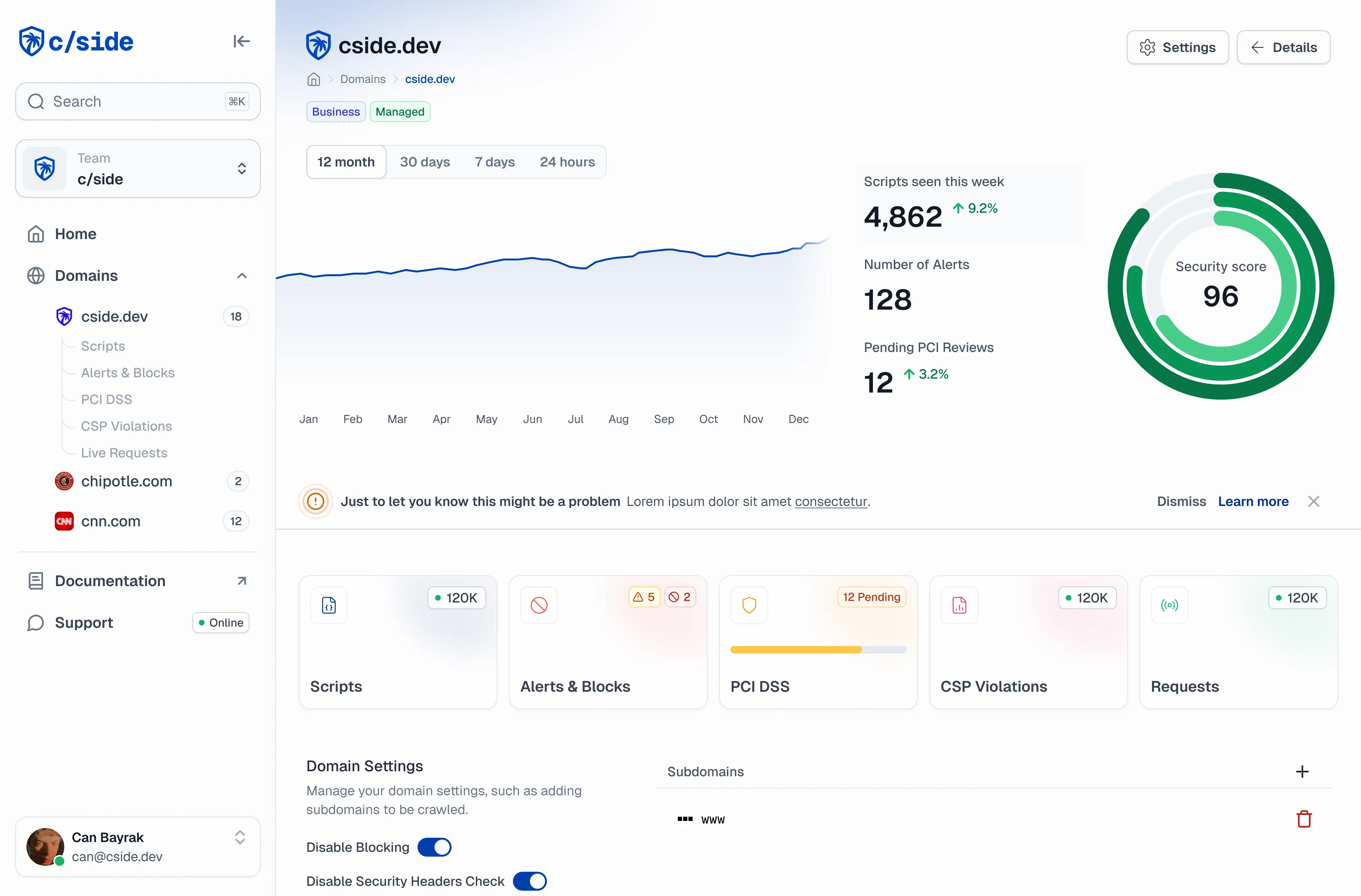1361x896 pixels.
Task: Open the search field magnifier icon
Action: pyautogui.click(x=36, y=101)
